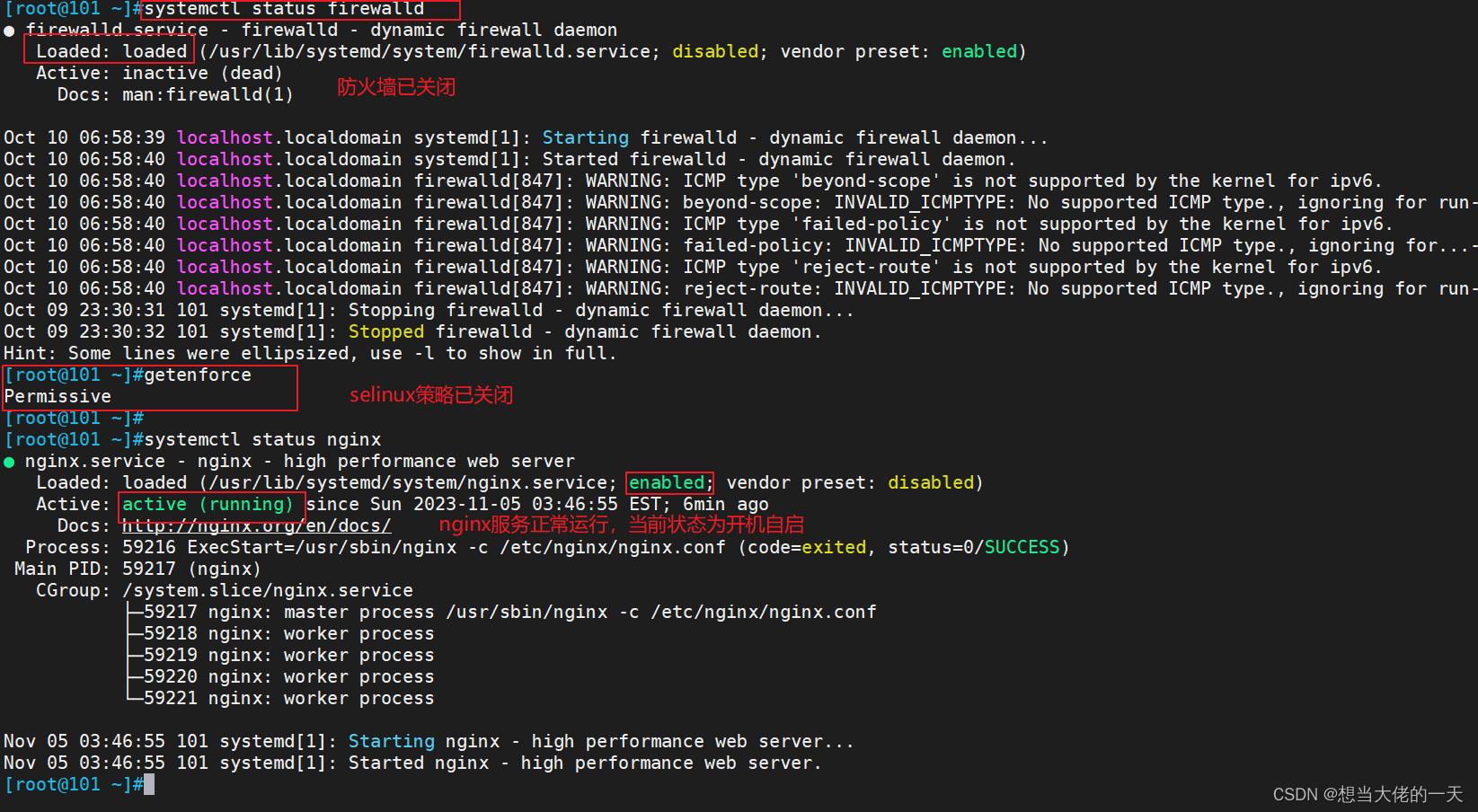Click the 'Stopping firewalld' log line
The image size is (1478, 812).
click(x=429, y=310)
